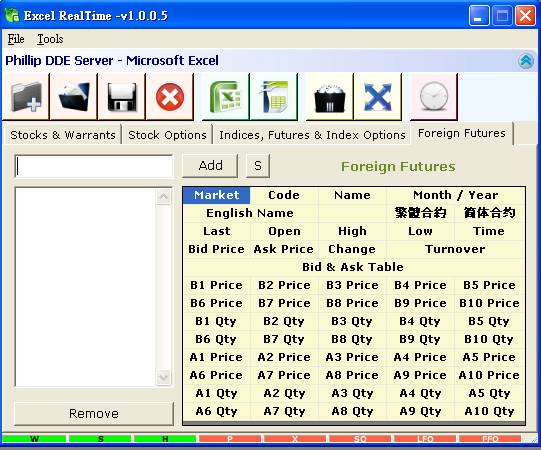Open the Tools menu
The image size is (541, 450).
[50, 39]
